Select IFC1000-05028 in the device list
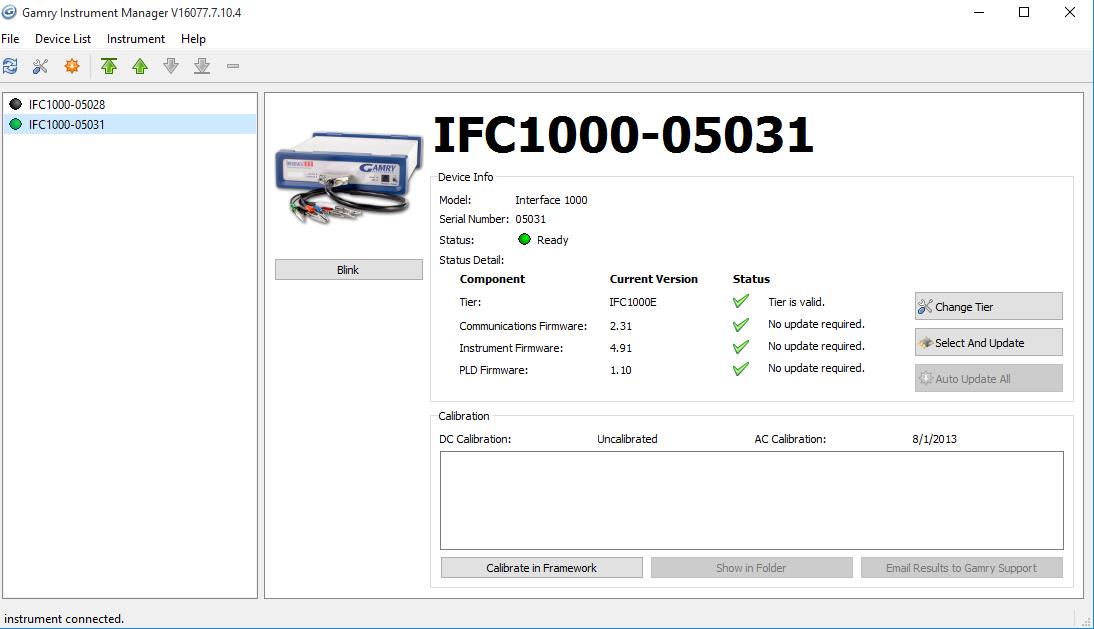The image size is (1094, 629). tap(66, 104)
